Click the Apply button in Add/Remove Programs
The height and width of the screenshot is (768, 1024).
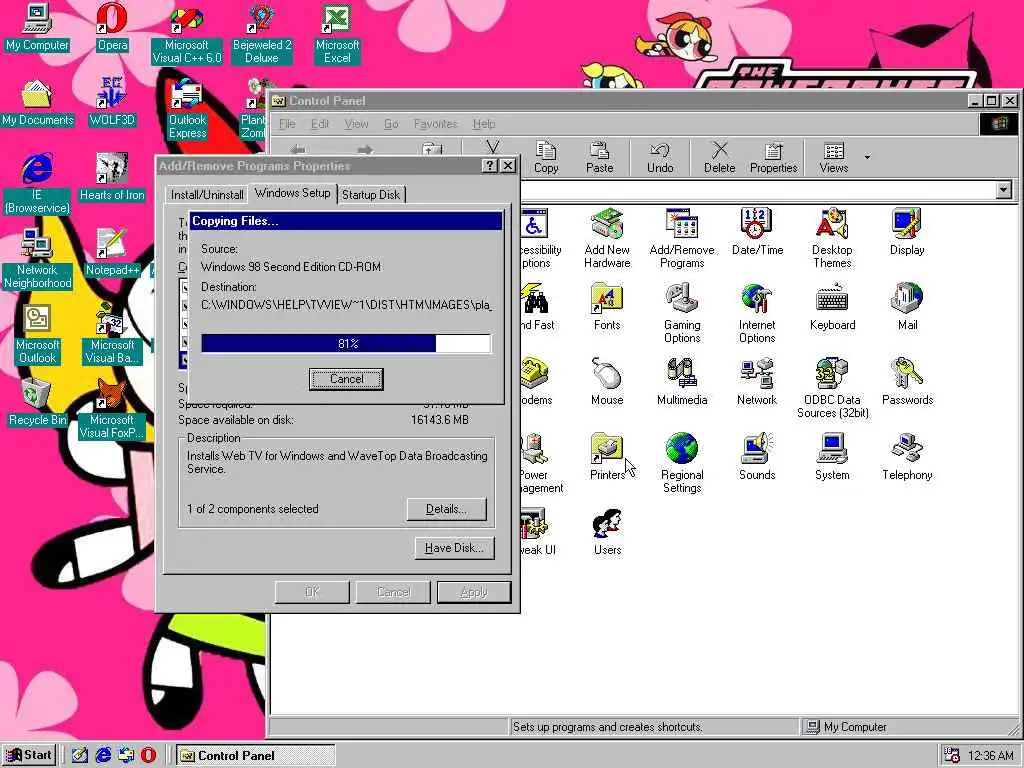[x=473, y=592]
